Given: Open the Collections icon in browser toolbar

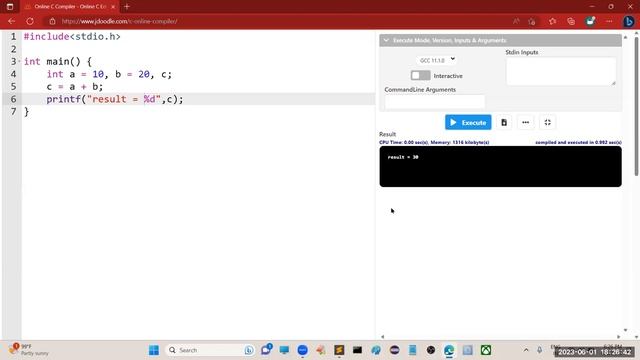Looking at the screenshot, I should point(571,21).
